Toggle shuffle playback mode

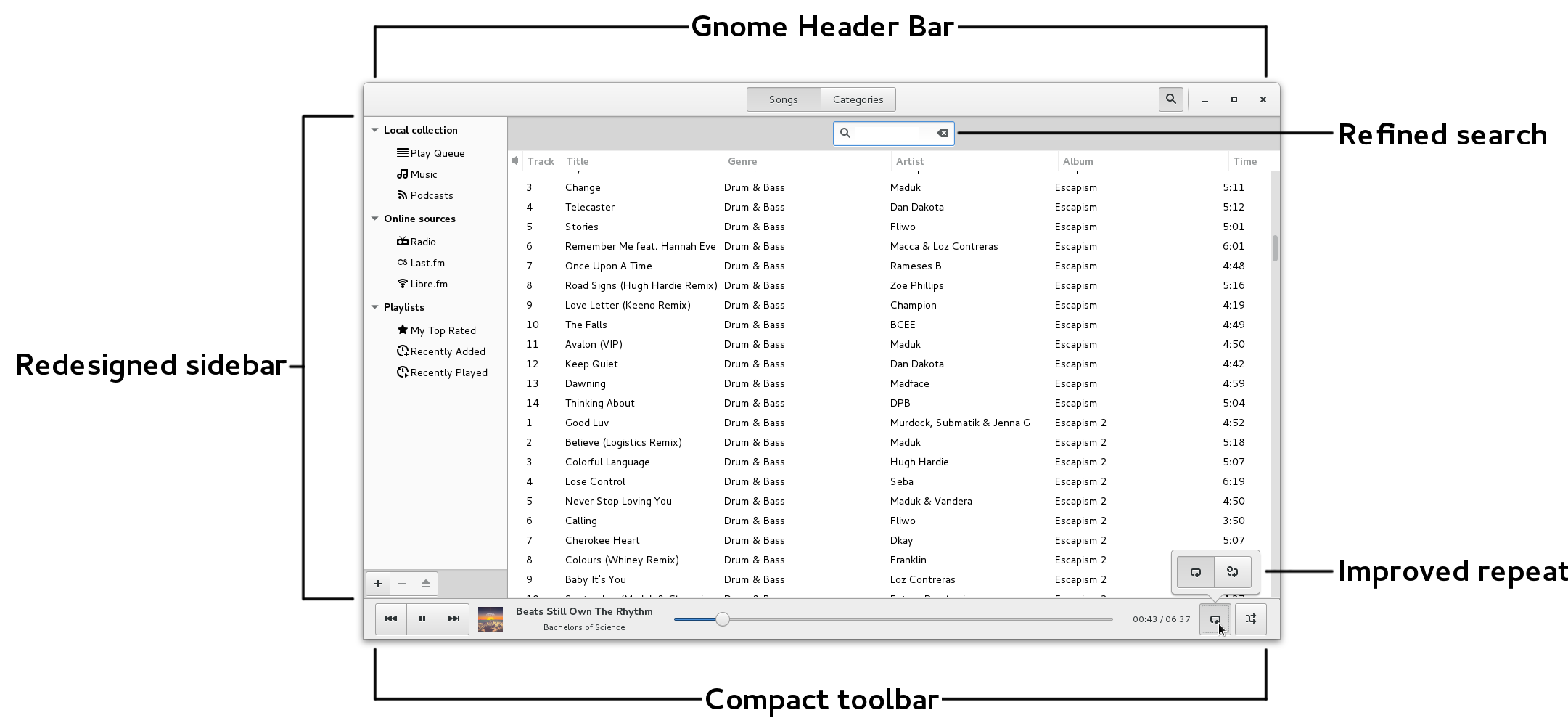[1249, 619]
